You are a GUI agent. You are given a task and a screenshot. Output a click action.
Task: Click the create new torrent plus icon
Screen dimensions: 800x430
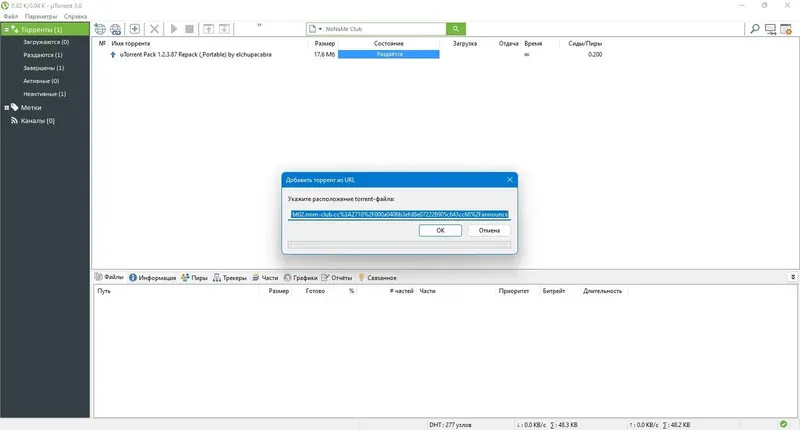[135, 29]
